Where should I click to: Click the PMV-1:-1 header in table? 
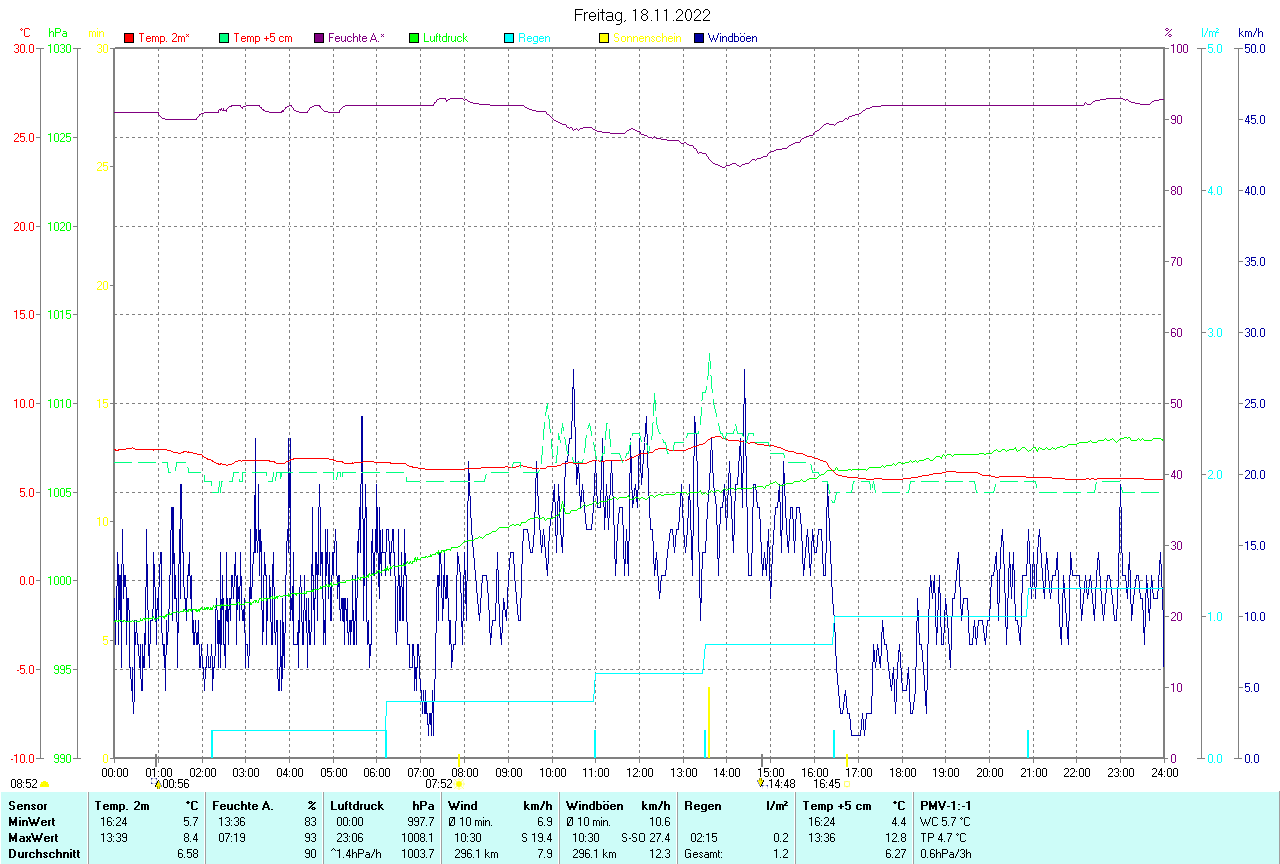(x=946, y=806)
